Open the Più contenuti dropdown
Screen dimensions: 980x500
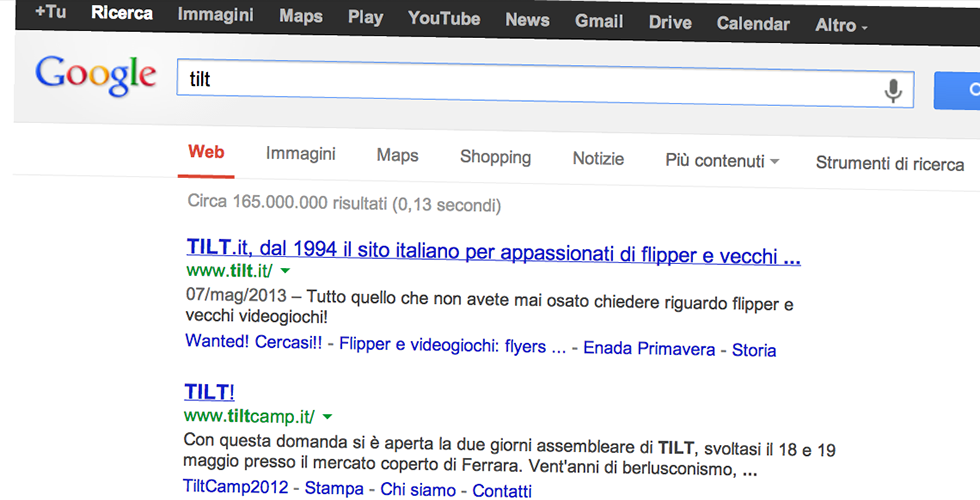(721, 161)
